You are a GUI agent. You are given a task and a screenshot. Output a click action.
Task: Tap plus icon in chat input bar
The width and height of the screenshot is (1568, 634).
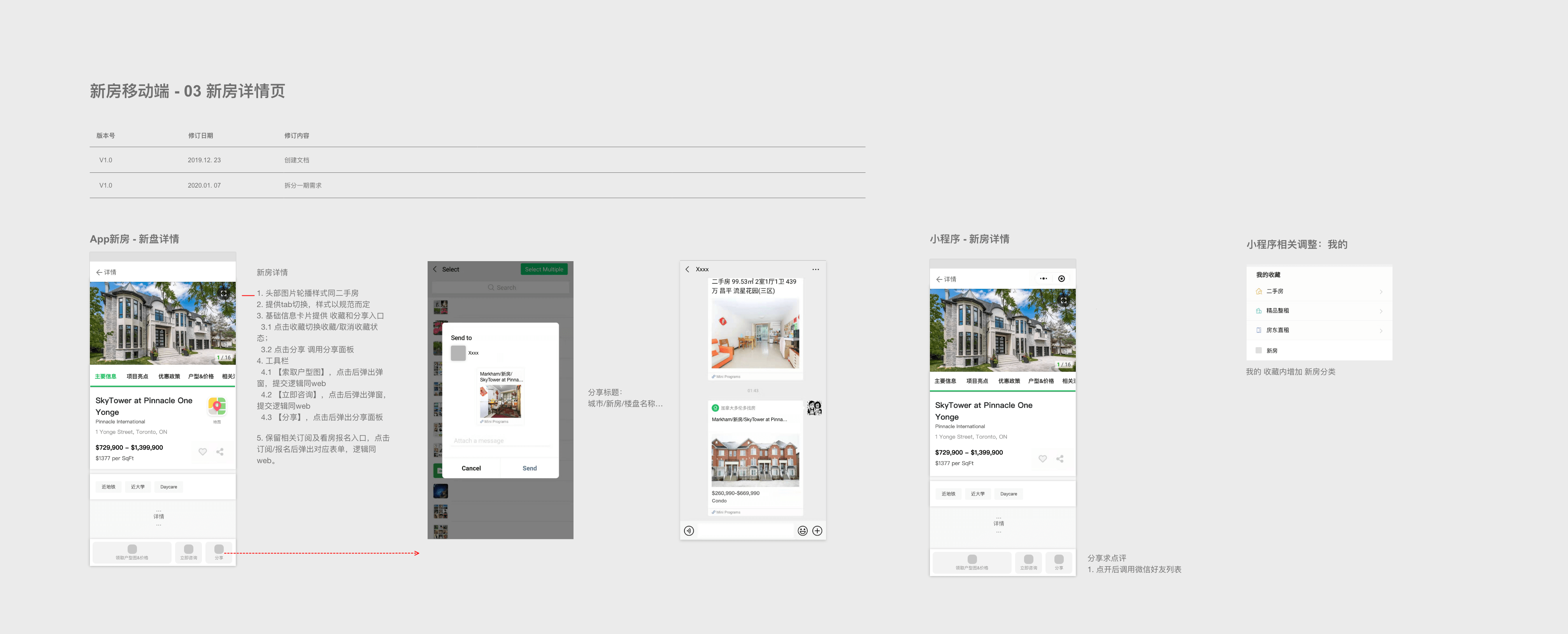pyautogui.click(x=817, y=531)
